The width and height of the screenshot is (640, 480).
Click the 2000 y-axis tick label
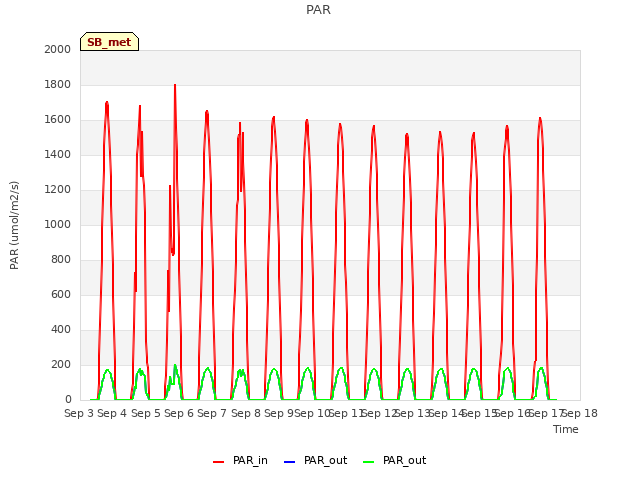pyautogui.click(x=58, y=49)
